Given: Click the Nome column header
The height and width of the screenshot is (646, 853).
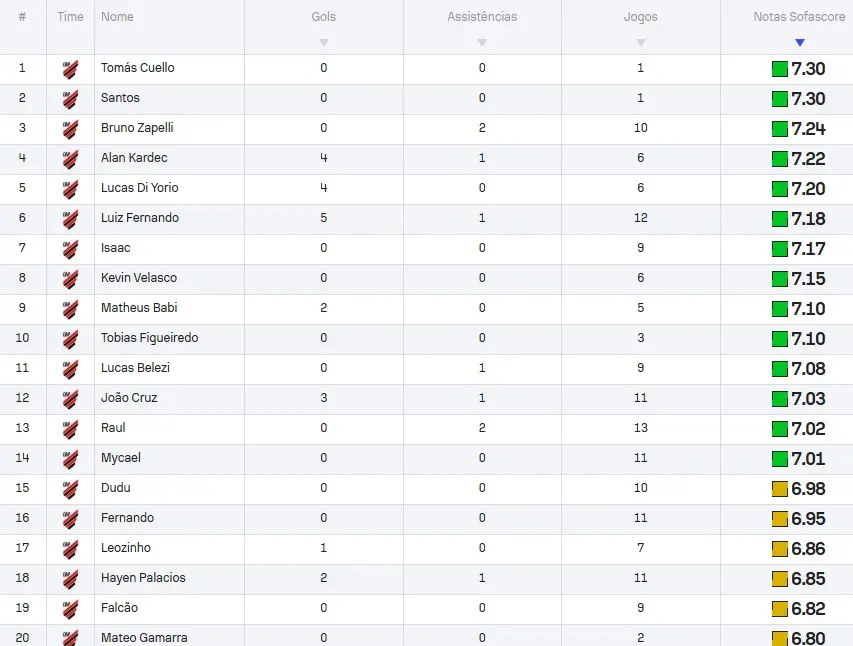Looking at the screenshot, I should (x=117, y=17).
